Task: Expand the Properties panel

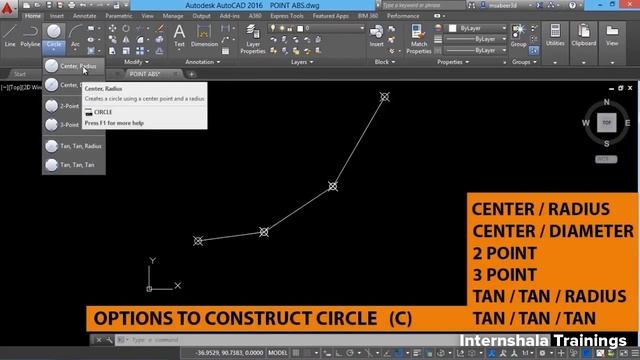Action: 453,62
